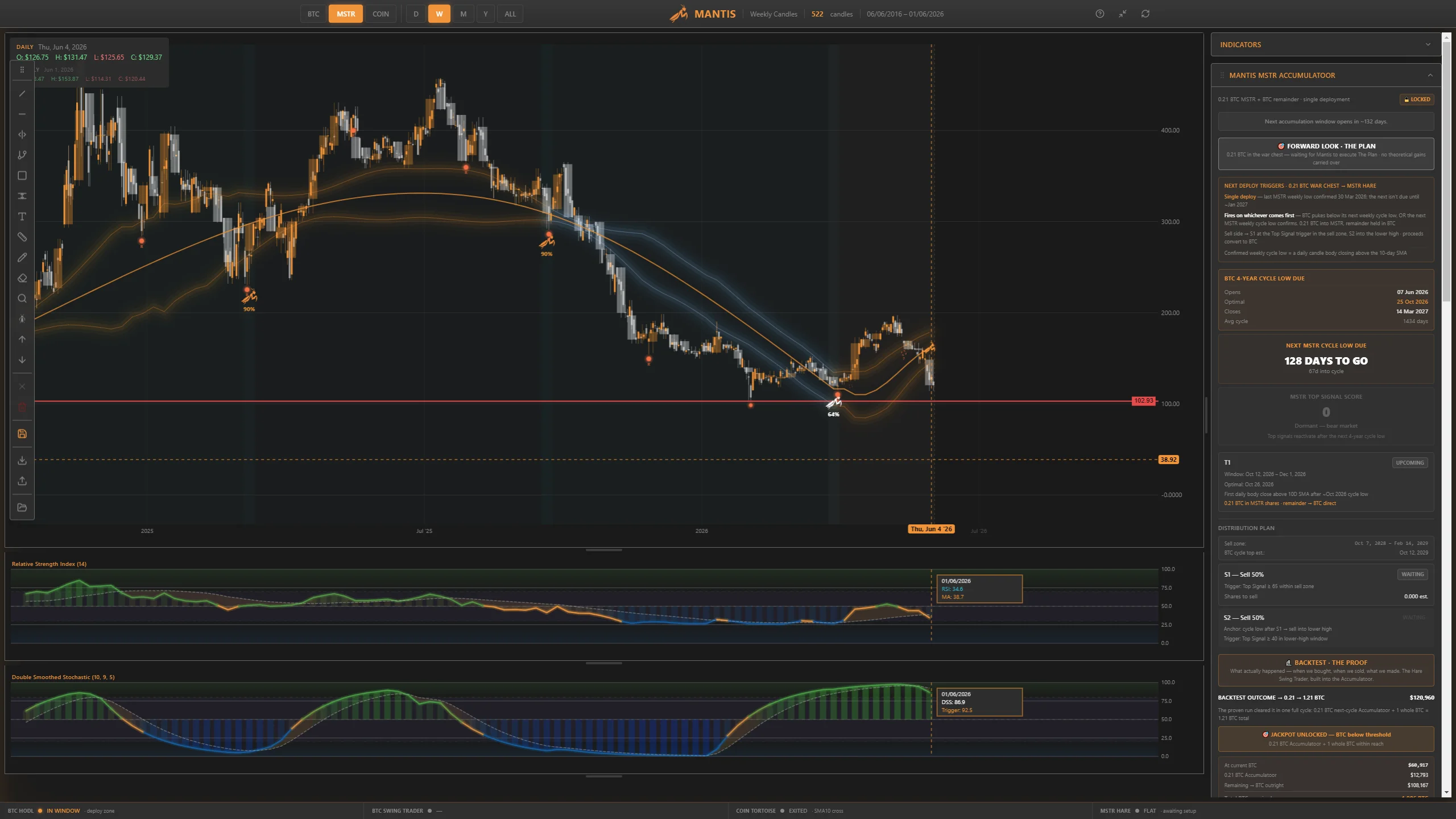This screenshot has height=819, width=1456.
Task: Select the vertical split line tool
Action: tap(22, 135)
